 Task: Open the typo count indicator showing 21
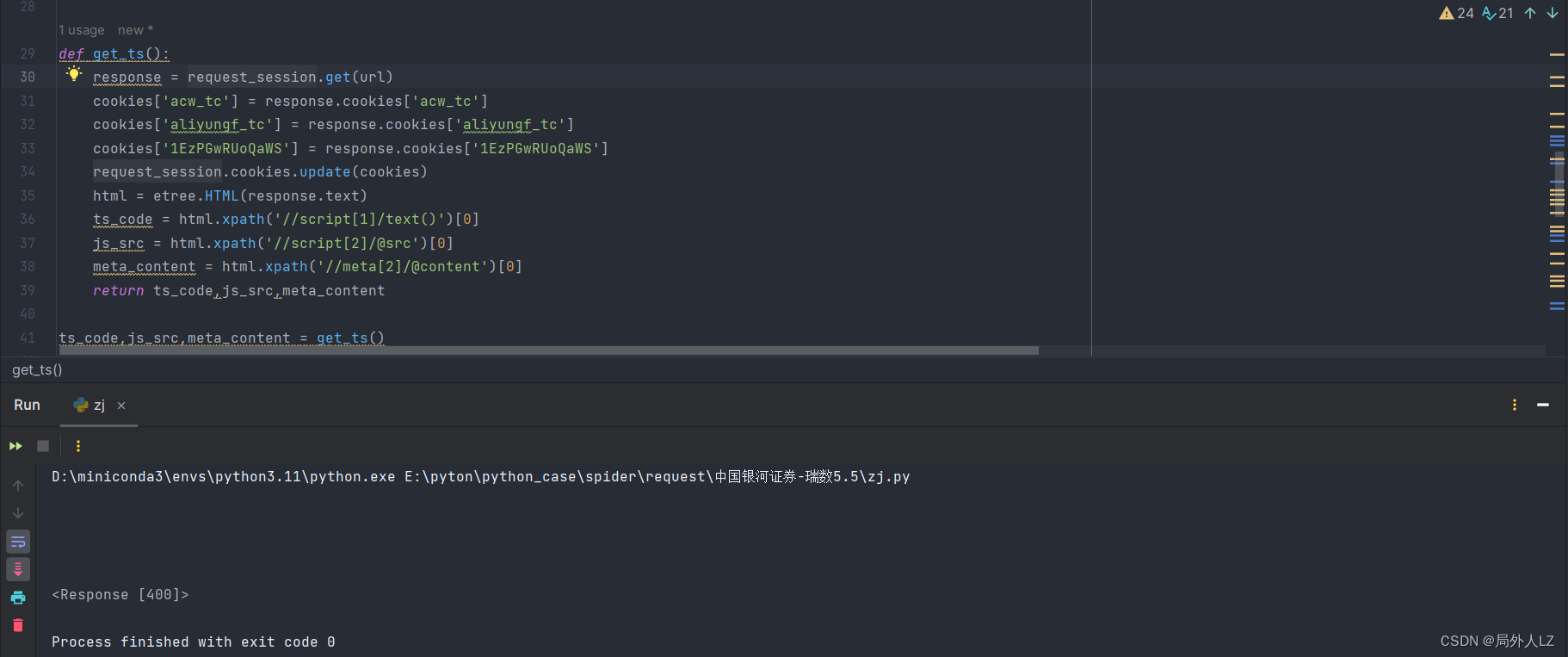tap(1498, 13)
